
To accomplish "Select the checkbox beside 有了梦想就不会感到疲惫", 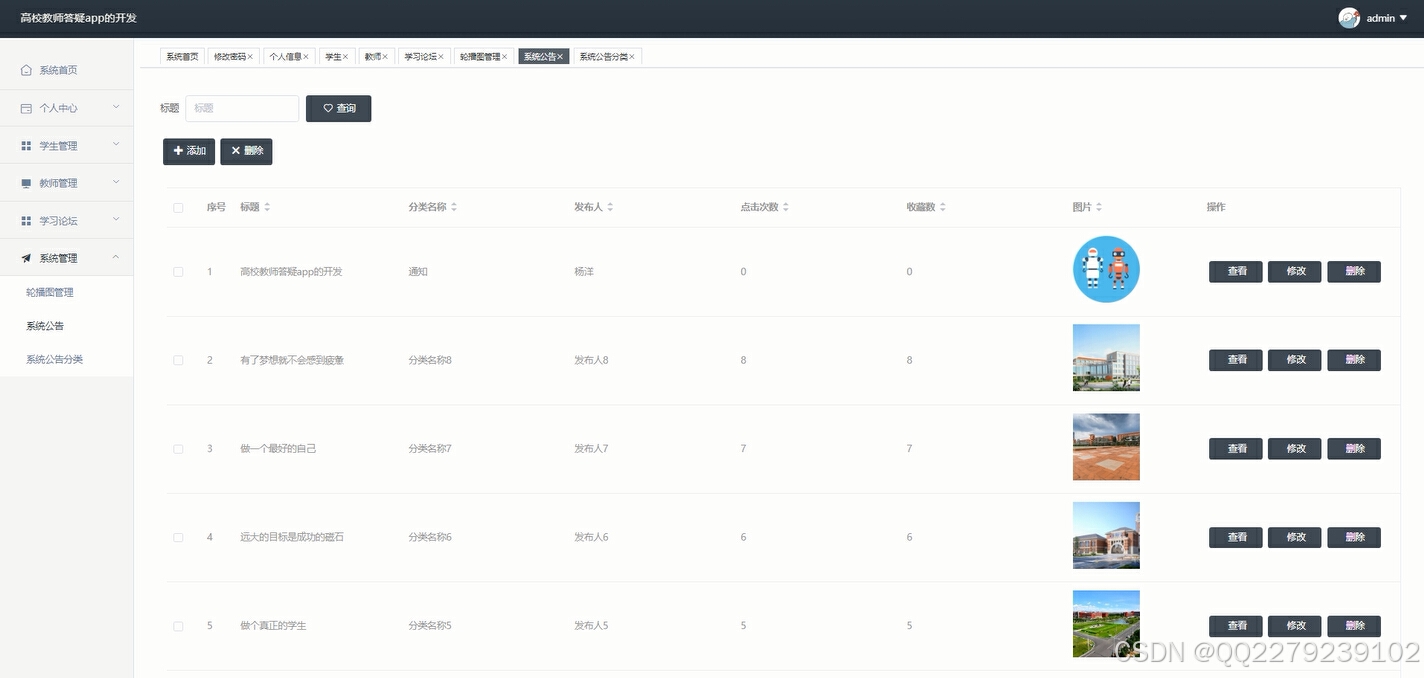I will (x=178, y=359).
